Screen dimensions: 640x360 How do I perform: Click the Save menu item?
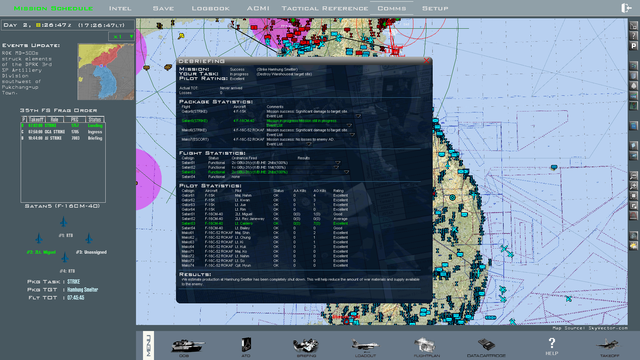coord(163,8)
